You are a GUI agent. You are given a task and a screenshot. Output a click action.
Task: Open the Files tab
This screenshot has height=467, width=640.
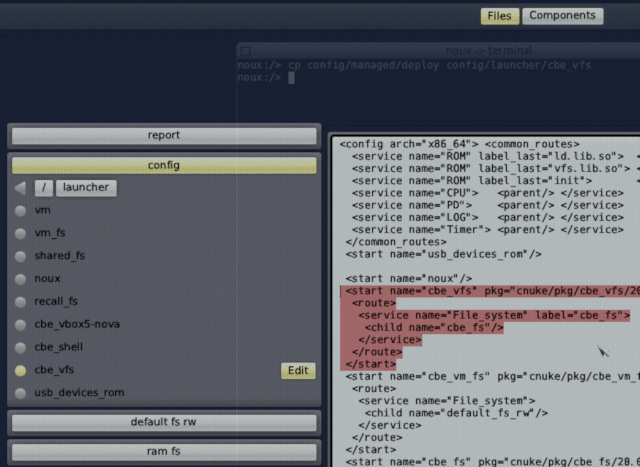(x=500, y=16)
